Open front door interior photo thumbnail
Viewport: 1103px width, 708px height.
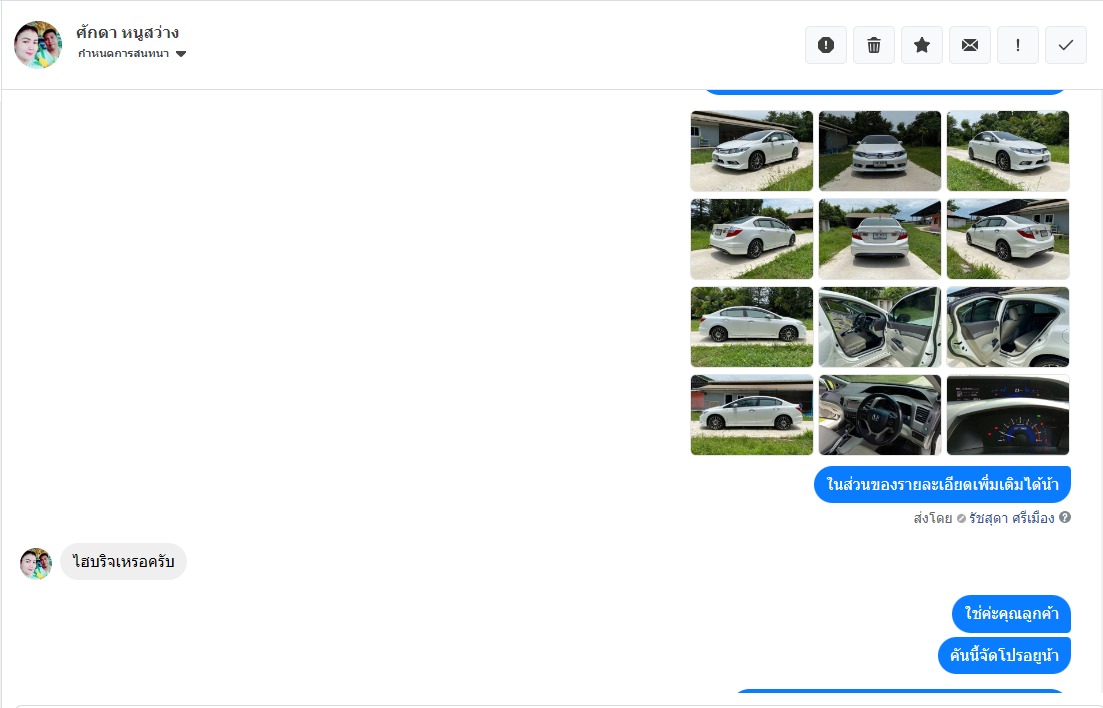pos(880,327)
